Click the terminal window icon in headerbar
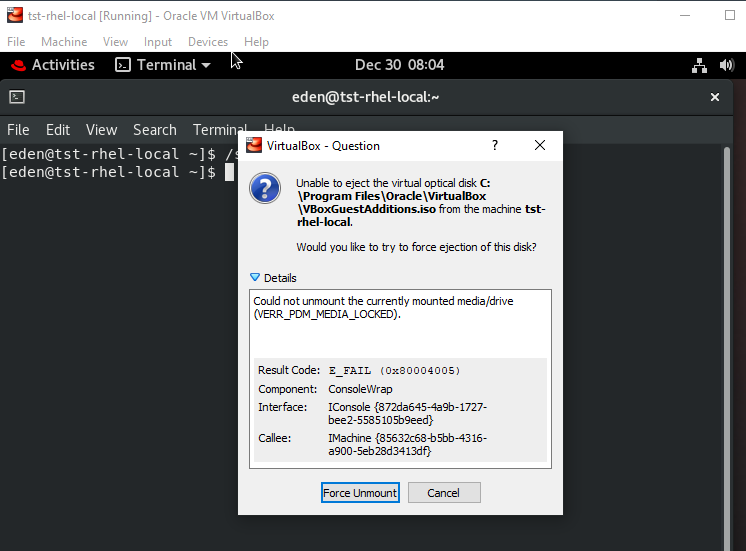Viewport: 746px width, 551px height. click(17, 97)
